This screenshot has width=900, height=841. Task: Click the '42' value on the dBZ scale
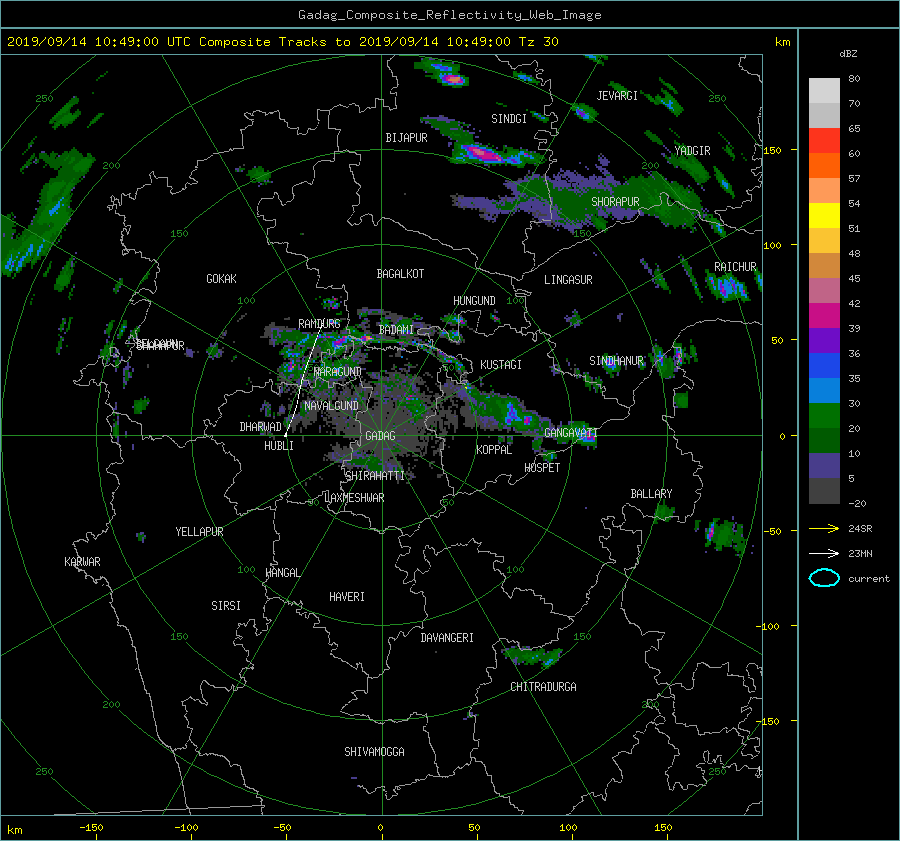854,304
